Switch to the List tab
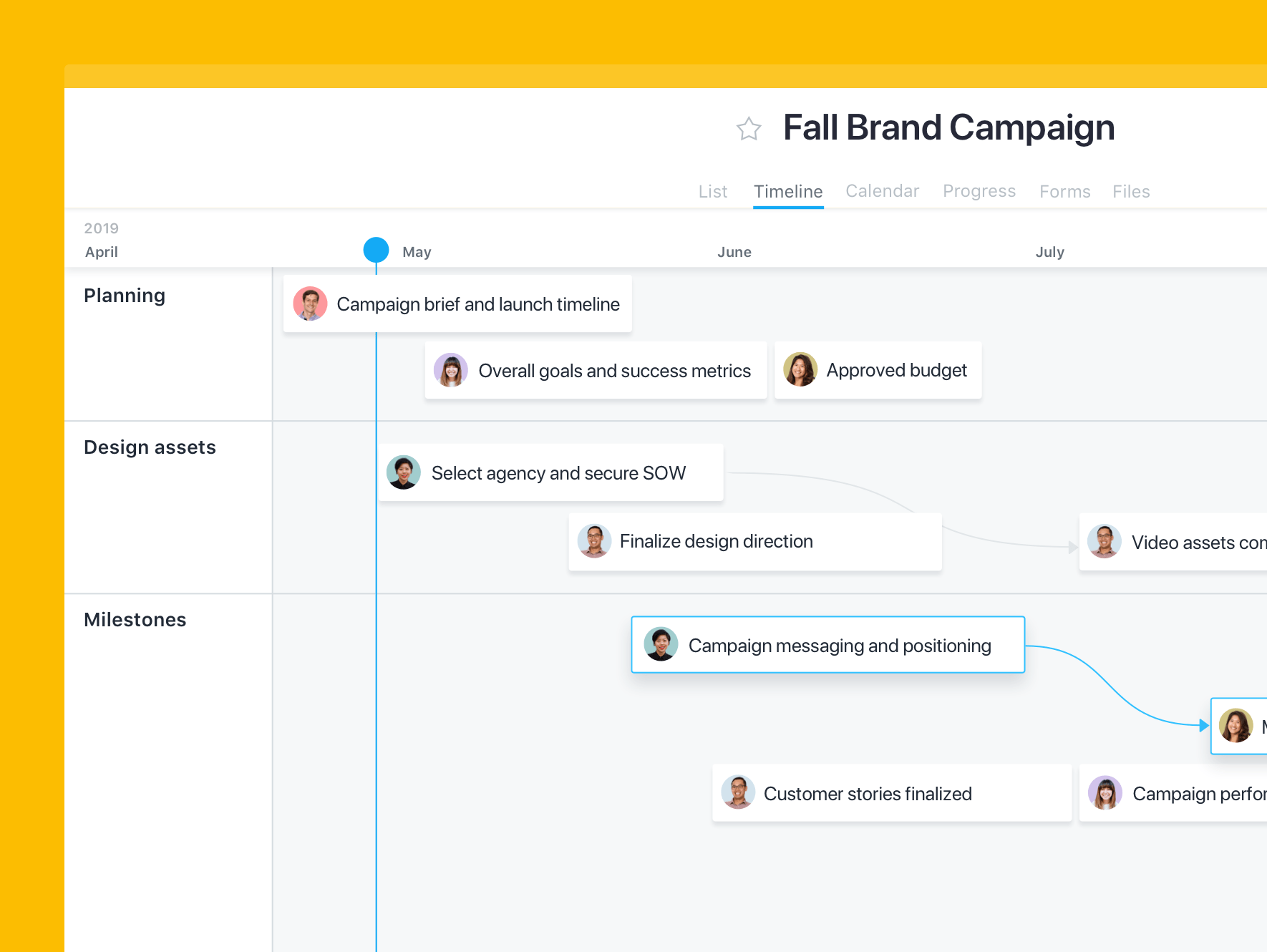 [712, 191]
